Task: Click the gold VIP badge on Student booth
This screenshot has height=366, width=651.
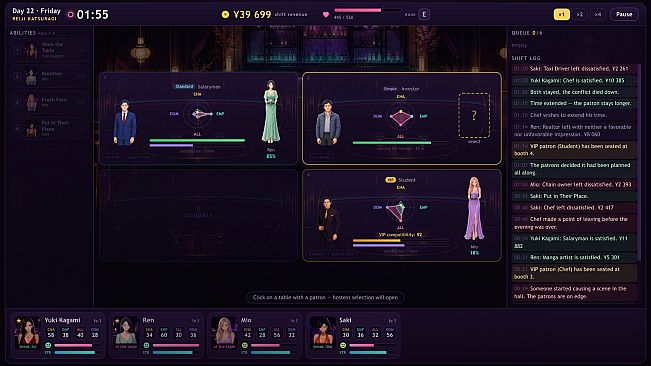Action: click(x=390, y=180)
